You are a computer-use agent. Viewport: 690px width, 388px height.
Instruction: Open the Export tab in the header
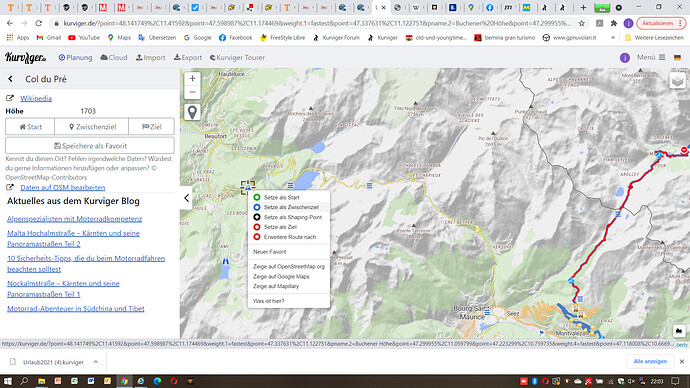[x=188, y=58]
